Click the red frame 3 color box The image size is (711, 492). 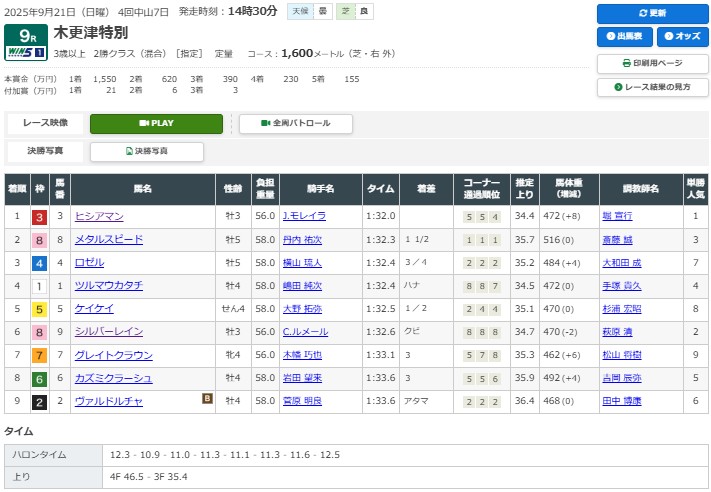pos(39,217)
